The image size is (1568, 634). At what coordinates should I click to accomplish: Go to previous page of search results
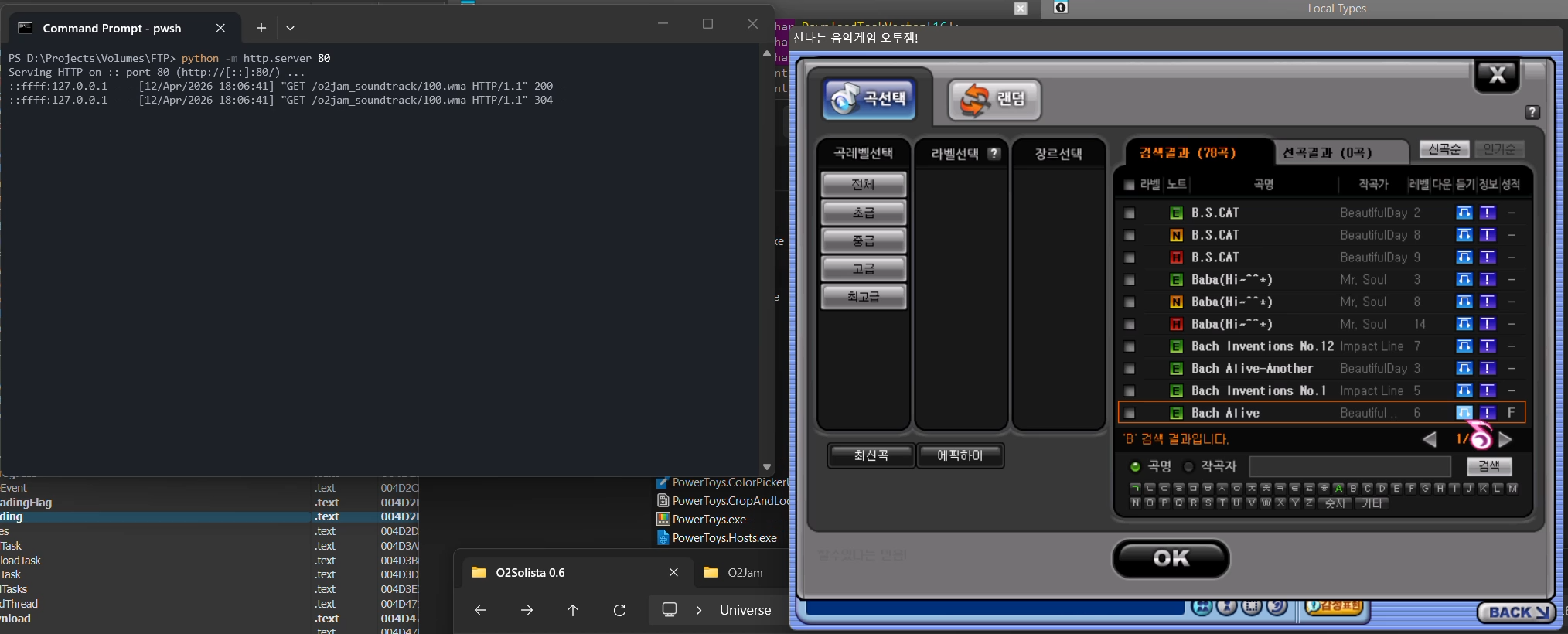tap(1430, 440)
